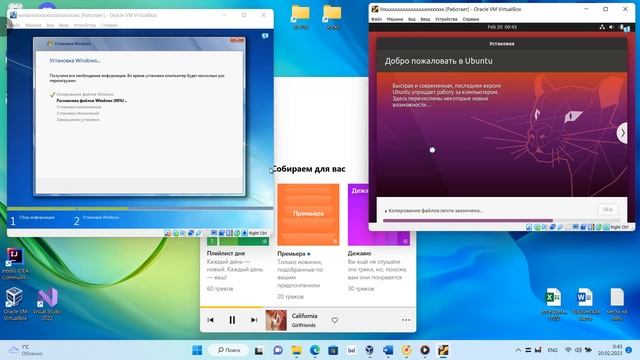Click the Skip button in the Ubuntu installer

click(608, 209)
